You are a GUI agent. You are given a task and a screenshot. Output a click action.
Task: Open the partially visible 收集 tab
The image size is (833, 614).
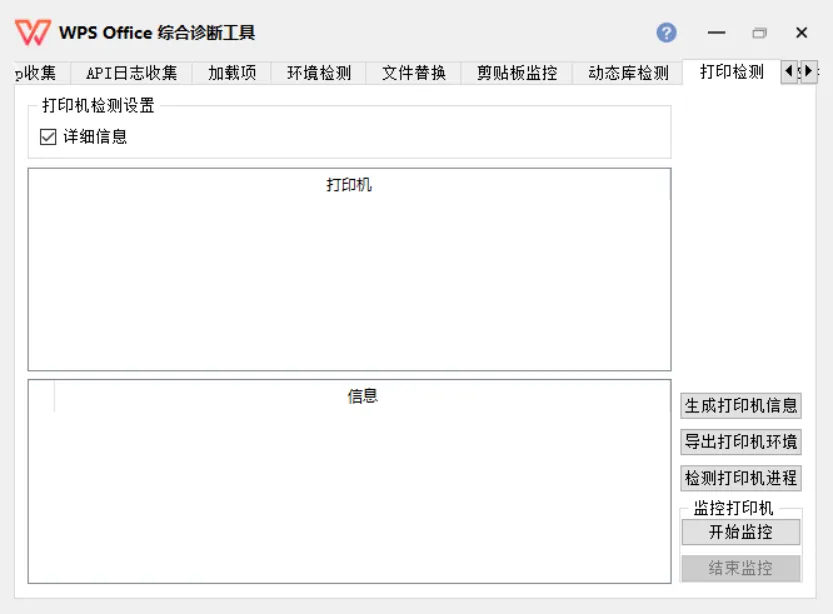41,73
